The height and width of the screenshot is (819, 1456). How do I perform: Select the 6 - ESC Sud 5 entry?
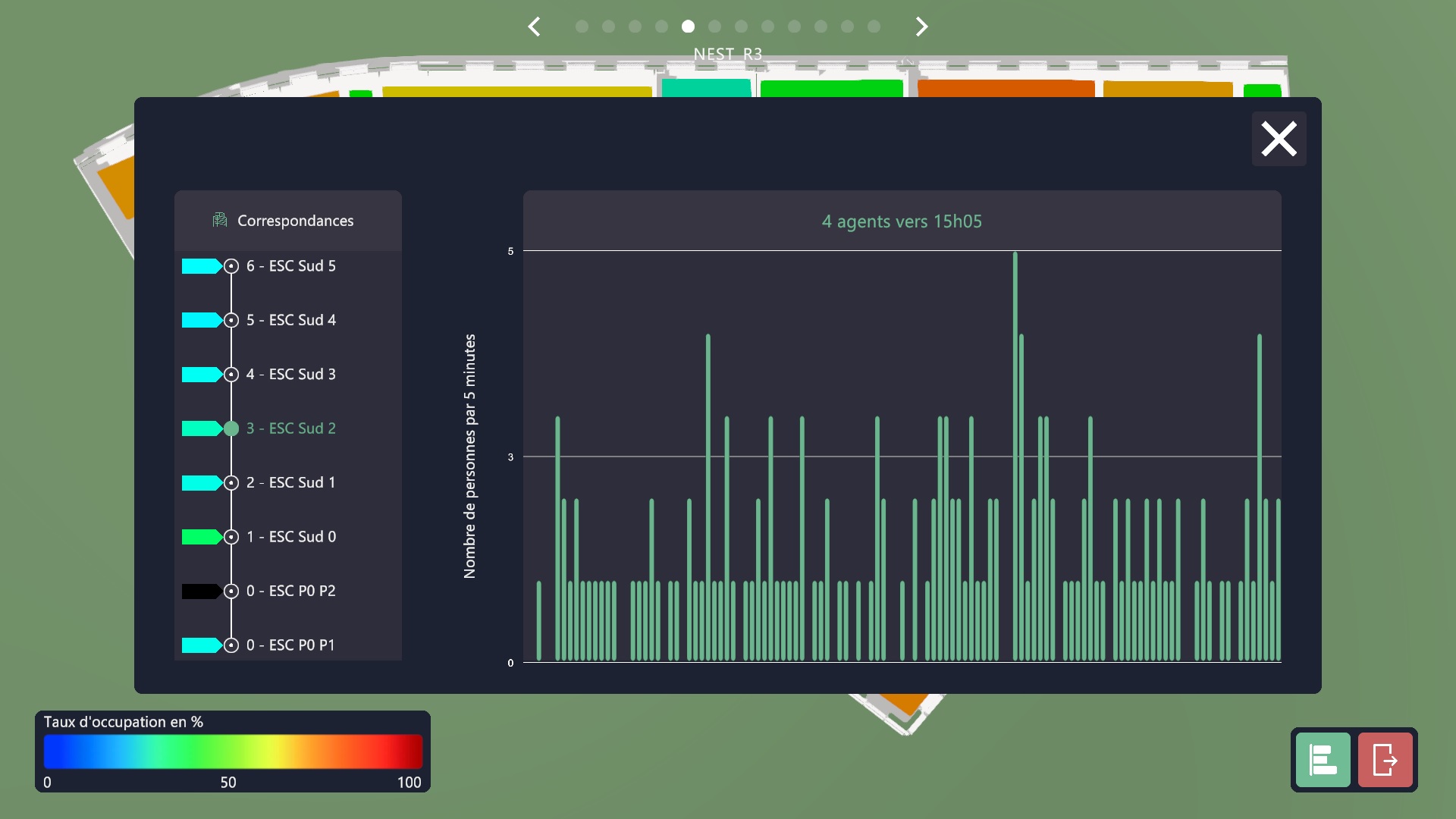290,266
